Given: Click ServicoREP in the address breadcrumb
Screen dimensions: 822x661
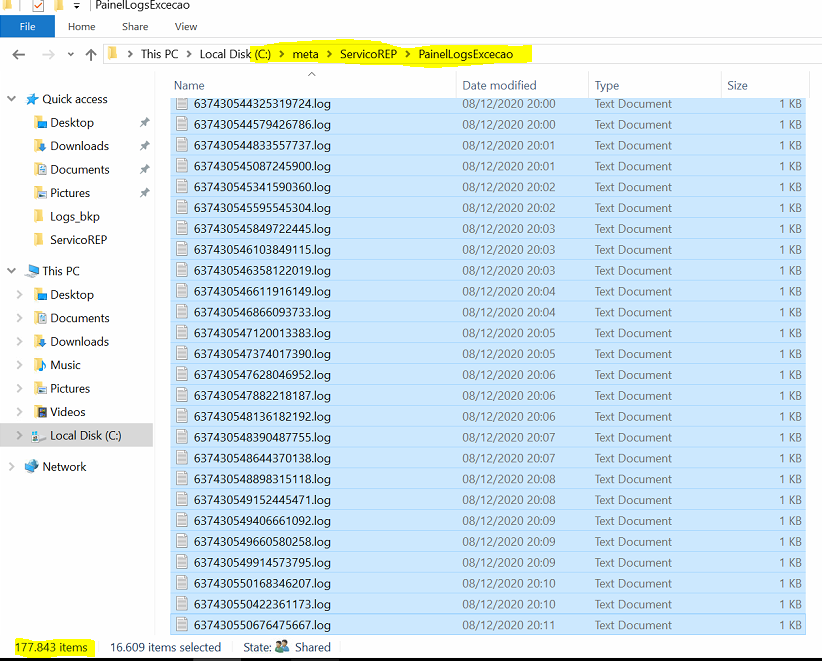Looking at the screenshot, I should [x=369, y=54].
